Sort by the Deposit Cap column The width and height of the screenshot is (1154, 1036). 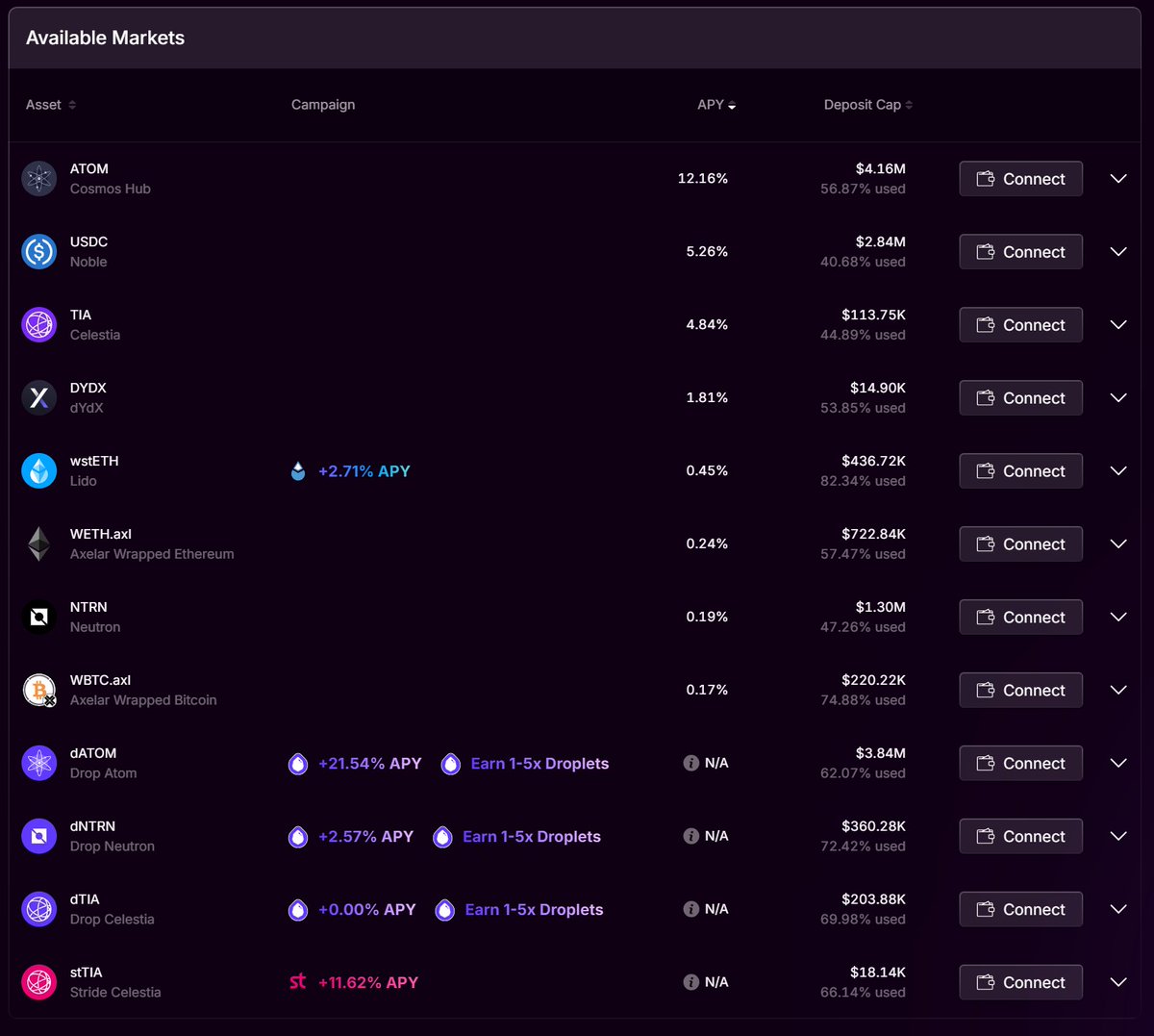(868, 105)
